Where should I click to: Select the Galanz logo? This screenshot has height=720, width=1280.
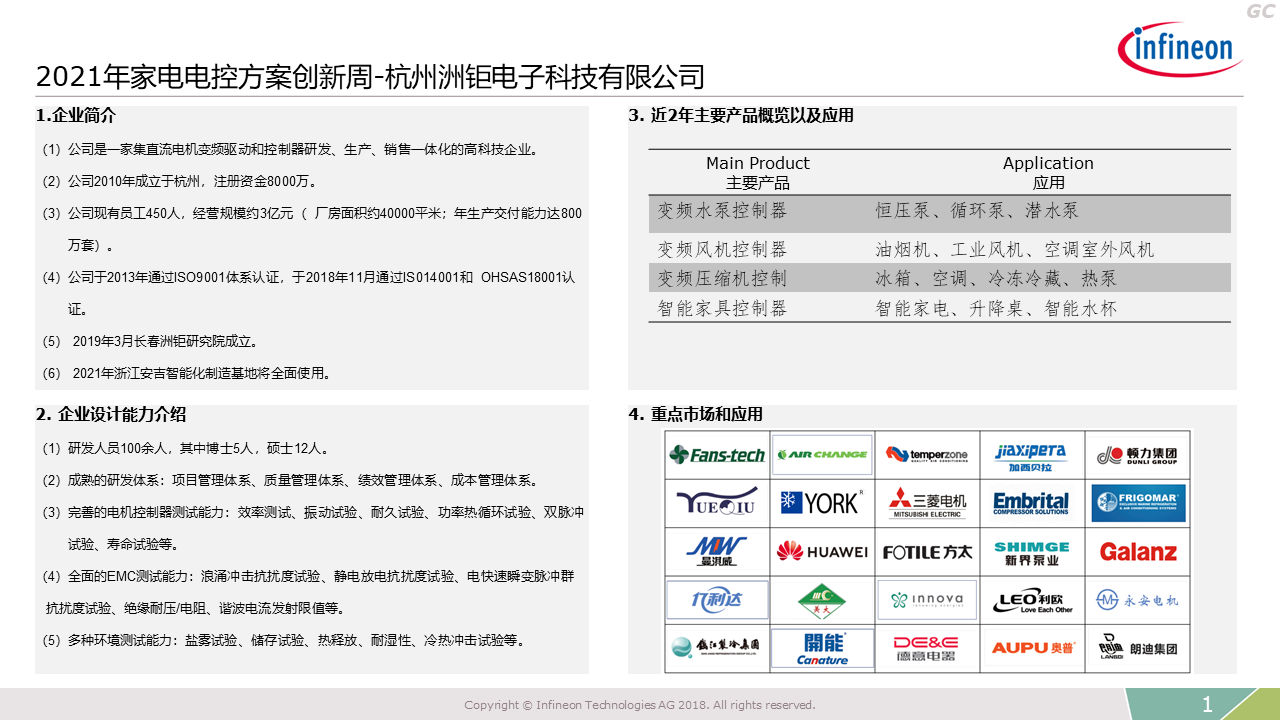point(1138,552)
